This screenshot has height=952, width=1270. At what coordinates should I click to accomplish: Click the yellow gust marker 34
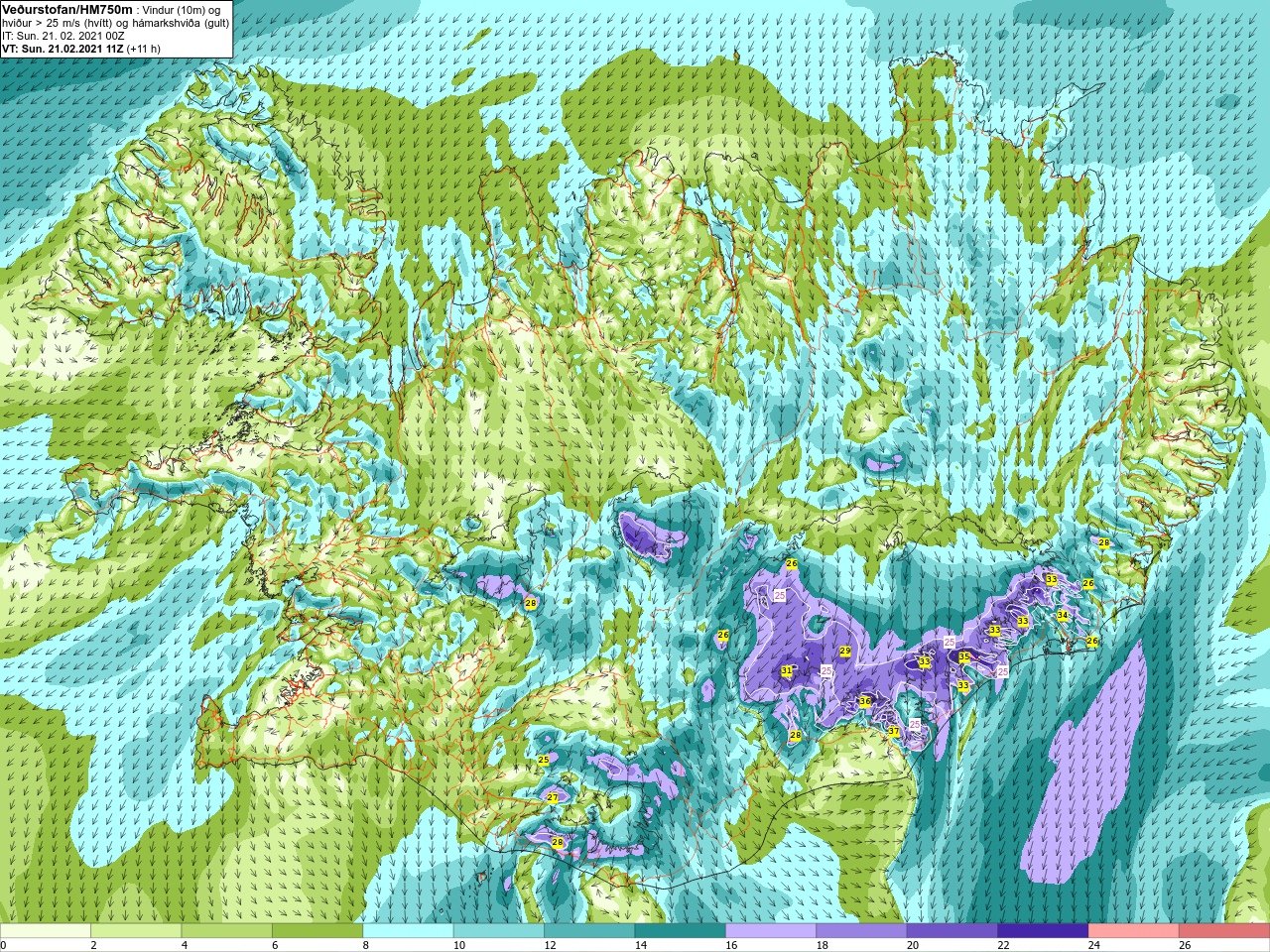pyautogui.click(x=1063, y=615)
